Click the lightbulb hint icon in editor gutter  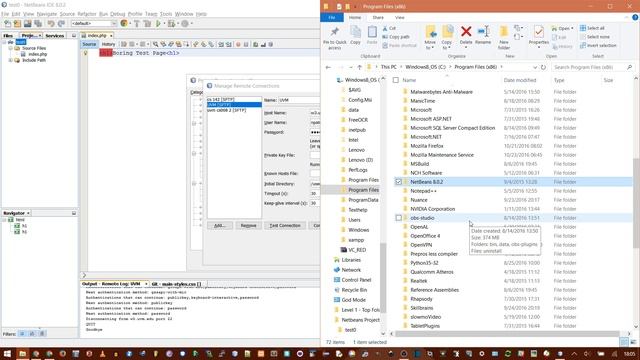tap(85, 53)
